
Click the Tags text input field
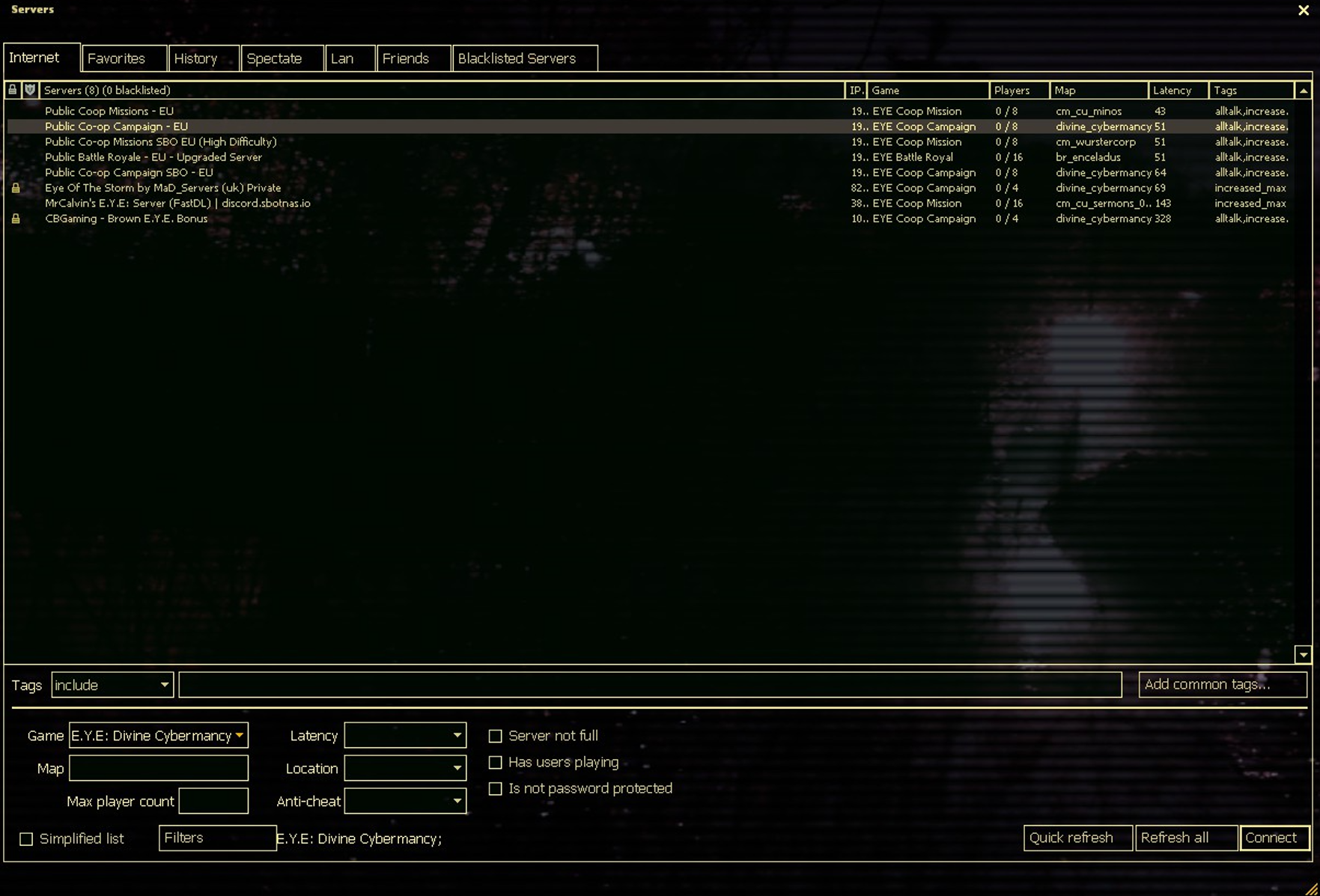tap(650, 685)
